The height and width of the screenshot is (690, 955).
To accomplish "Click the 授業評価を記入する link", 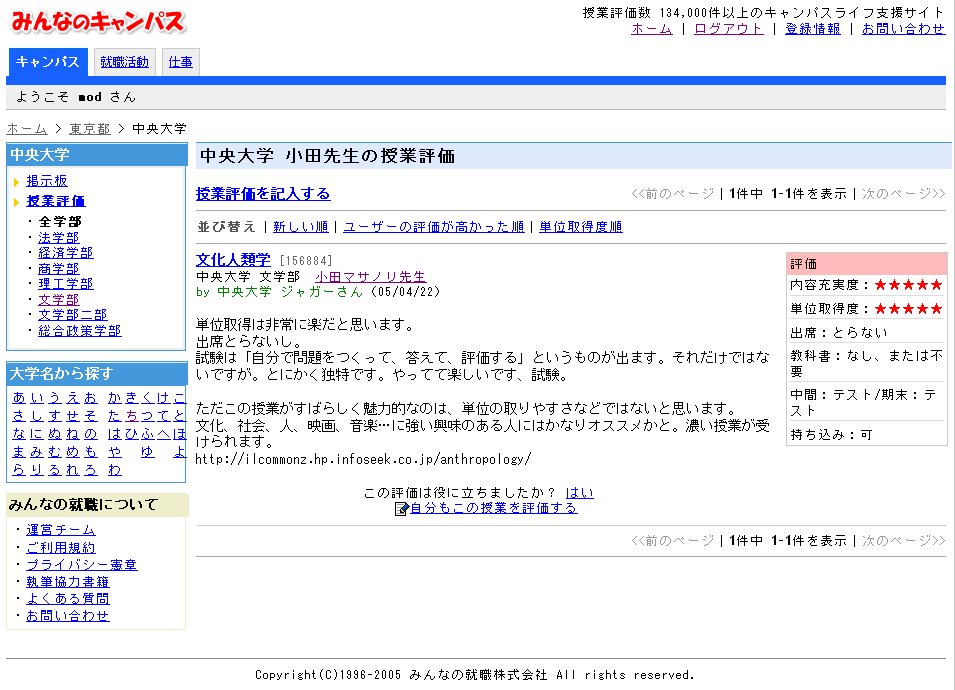I will tap(263, 194).
